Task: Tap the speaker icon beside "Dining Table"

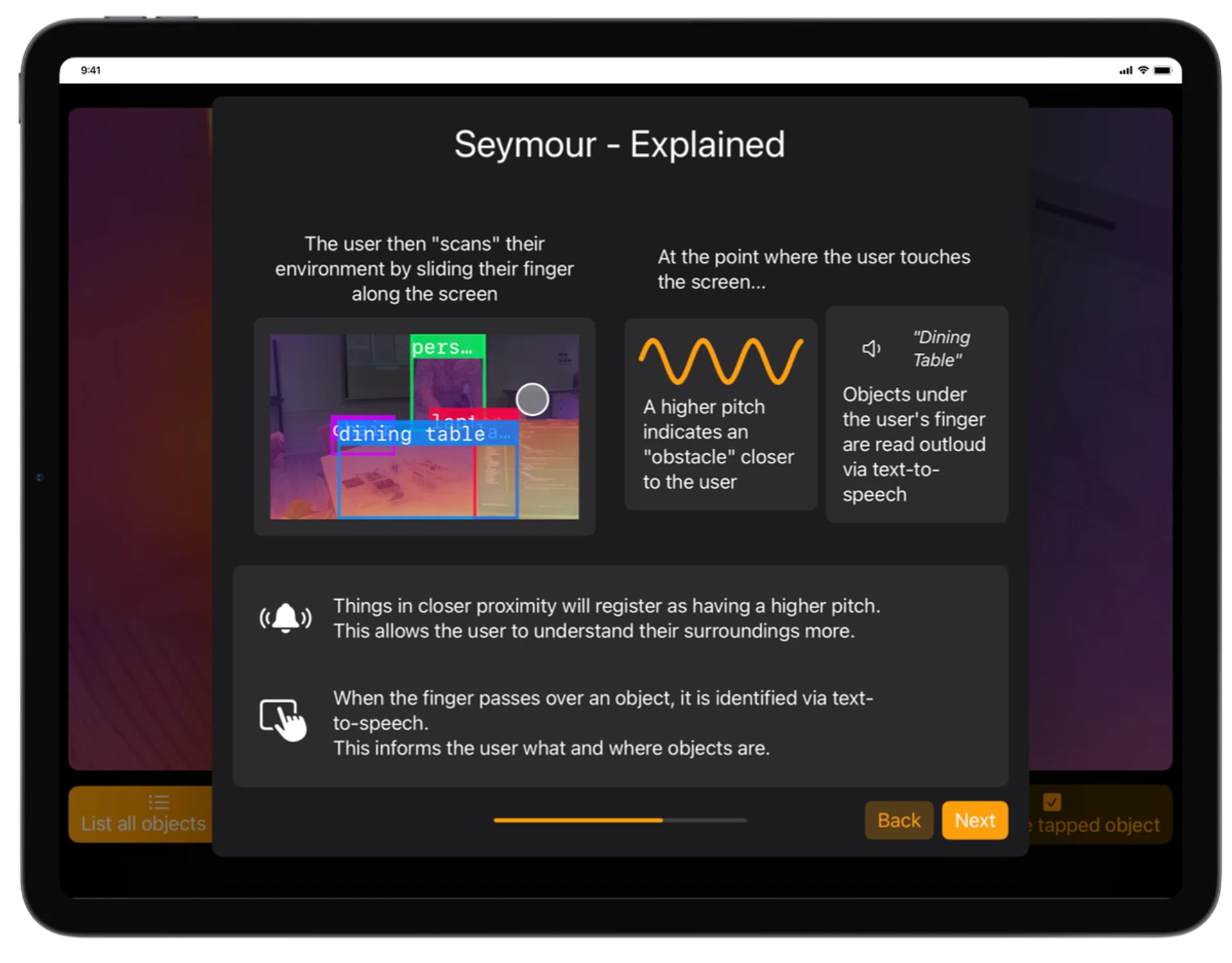Action: coord(871,348)
